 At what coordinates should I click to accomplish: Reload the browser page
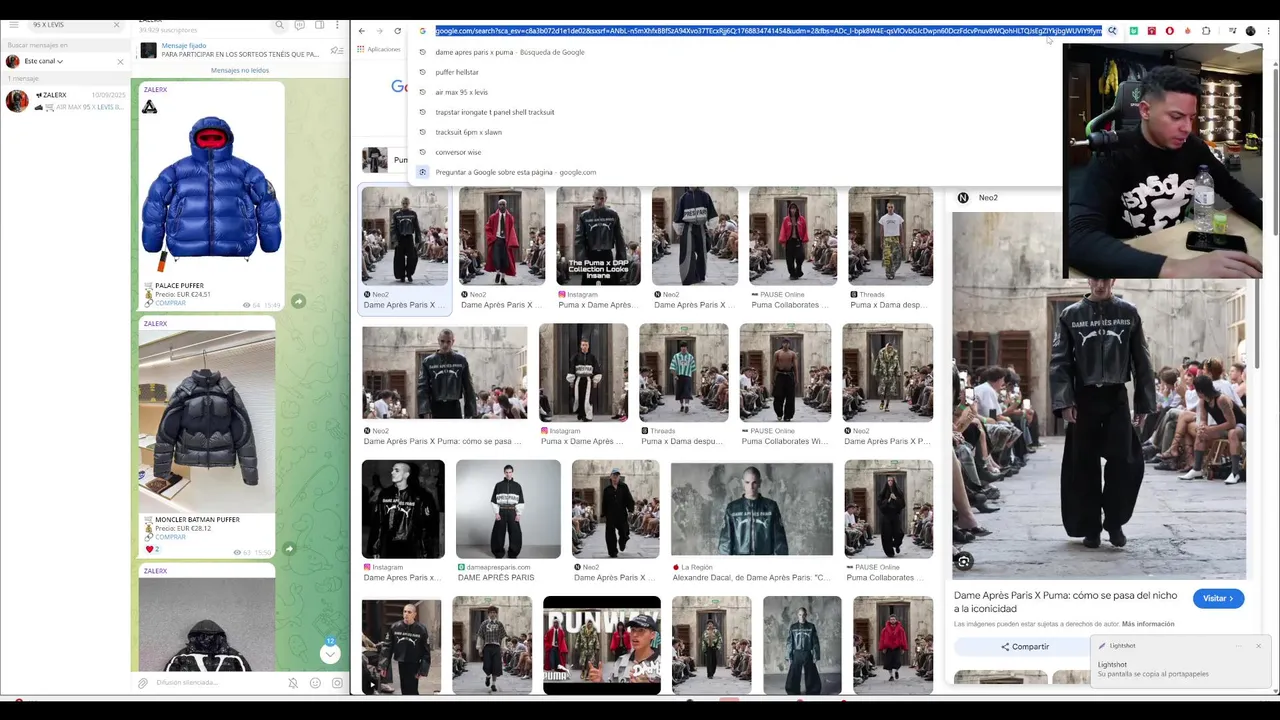click(x=397, y=31)
